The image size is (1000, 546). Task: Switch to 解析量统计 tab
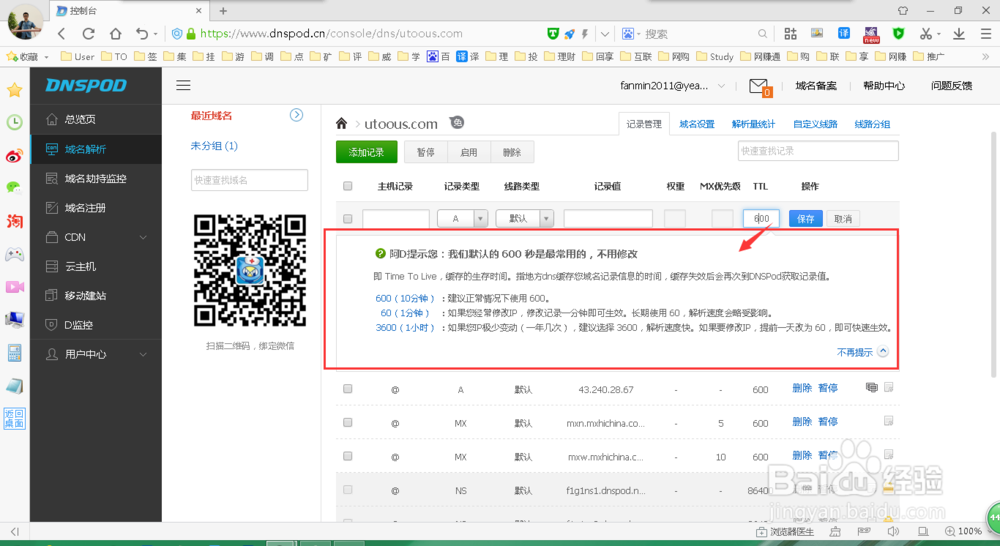(753, 124)
